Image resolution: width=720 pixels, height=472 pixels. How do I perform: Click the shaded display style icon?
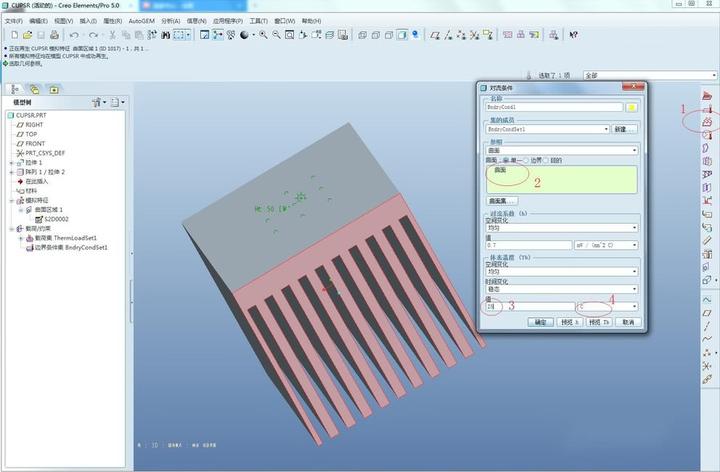[402, 35]
